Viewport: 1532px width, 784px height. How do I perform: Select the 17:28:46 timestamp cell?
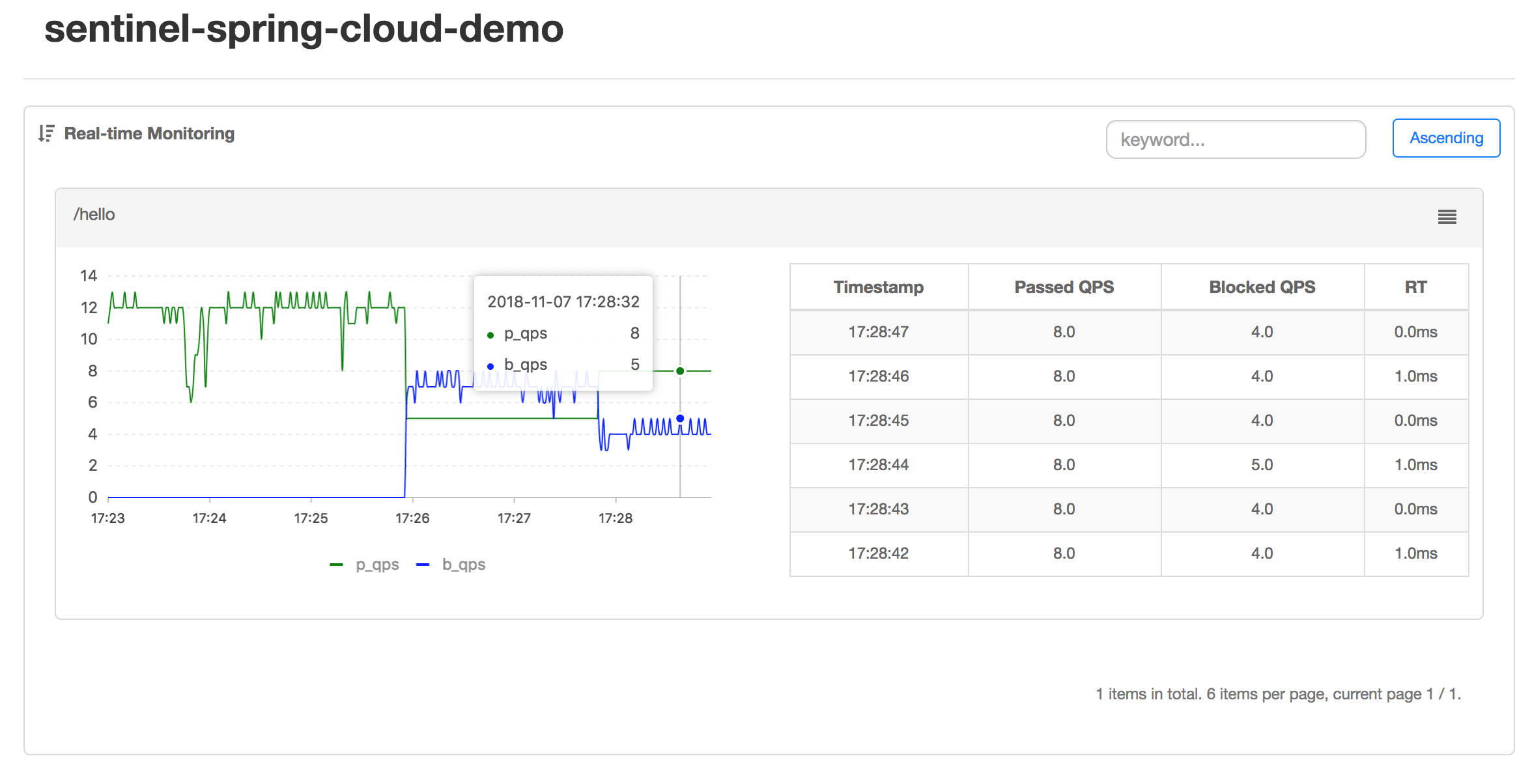coord(879,376)
